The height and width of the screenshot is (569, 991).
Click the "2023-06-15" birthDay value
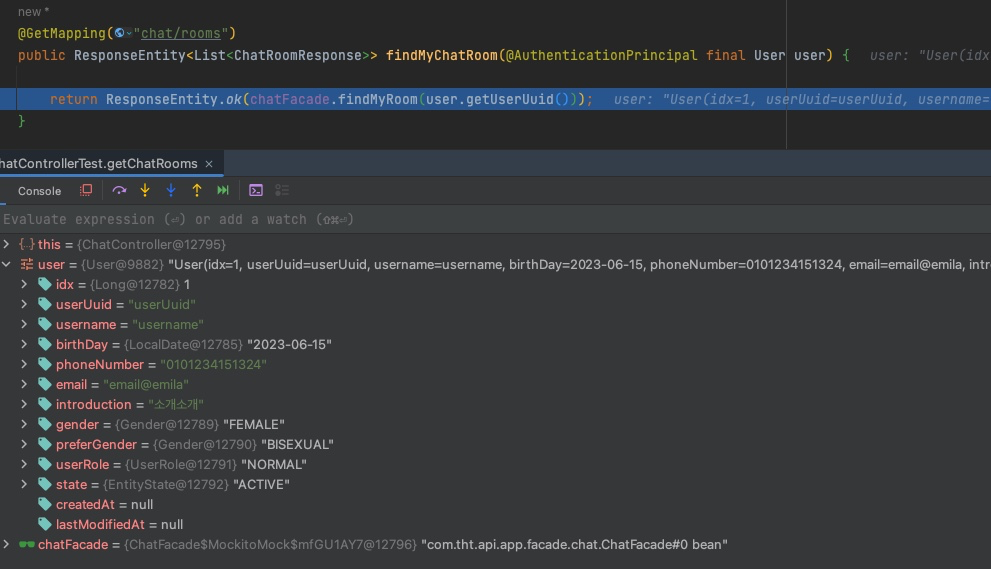(x=289, y=345)
